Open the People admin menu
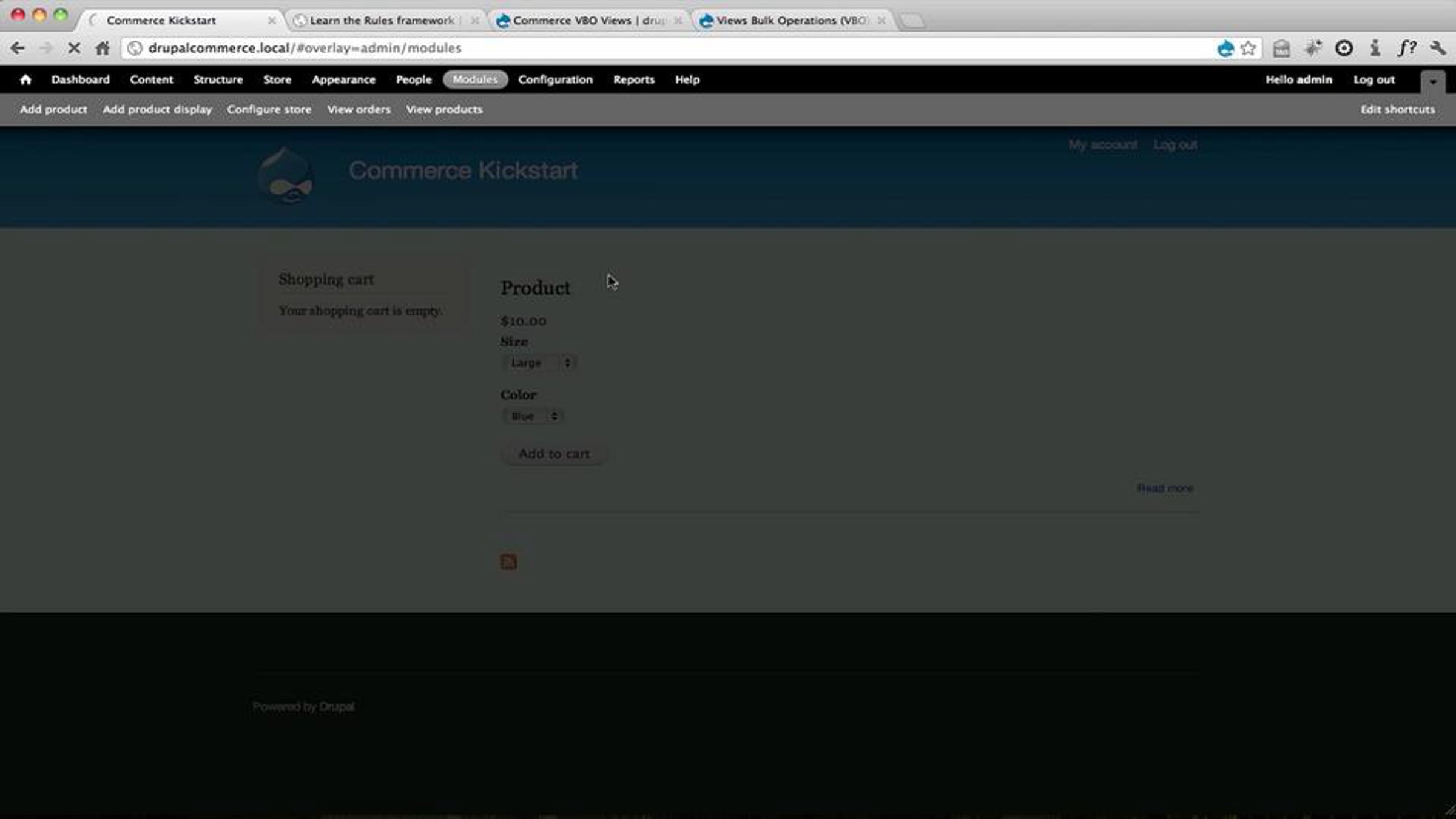Viewport: 1456px width, 819px height. click(414, 79)
